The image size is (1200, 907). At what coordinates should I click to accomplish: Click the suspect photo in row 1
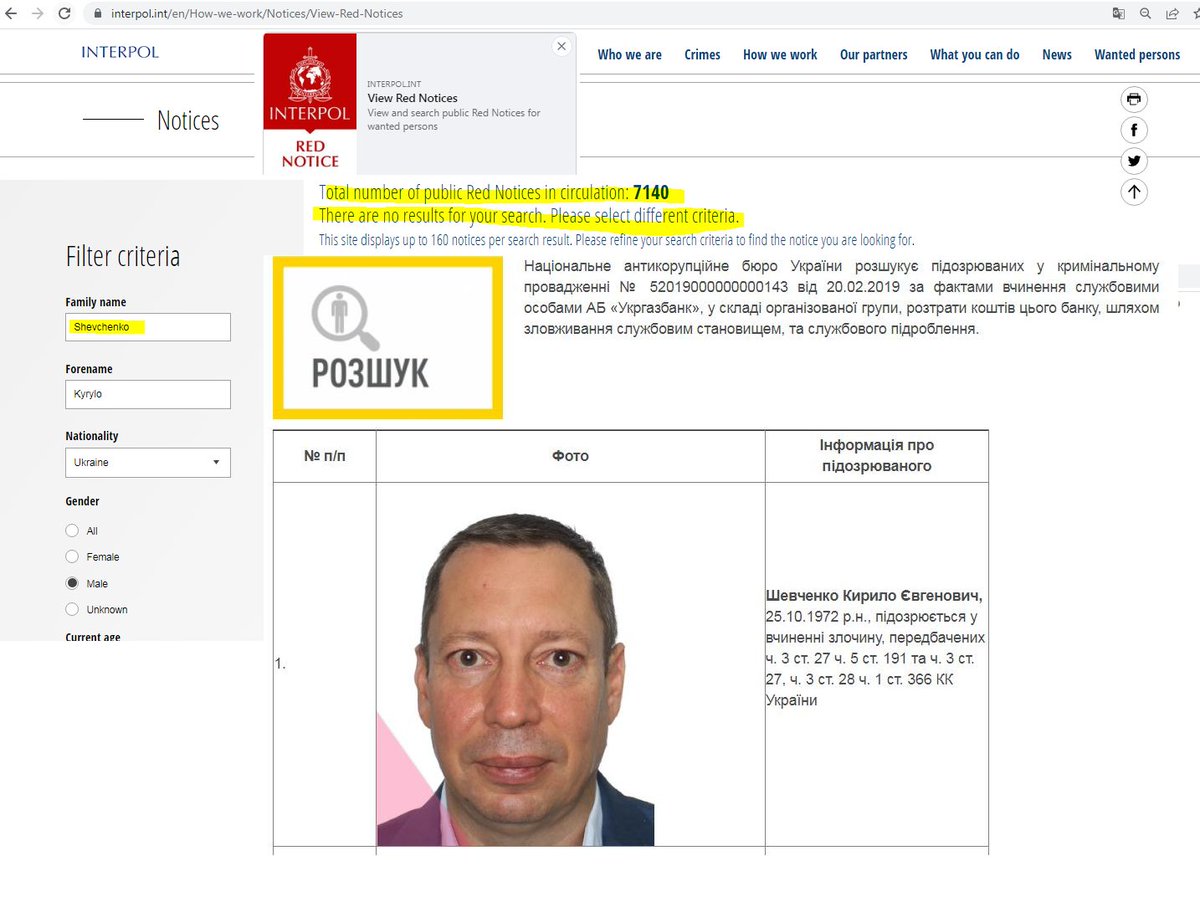click(515, 680)
